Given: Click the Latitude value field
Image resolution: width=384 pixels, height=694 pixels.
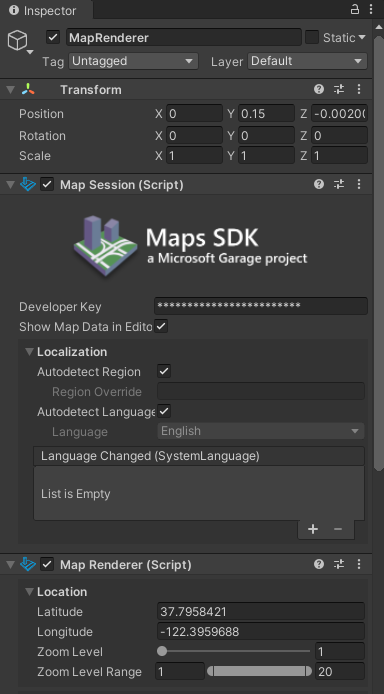Looking at the screenshot, I should click(x=261, y=611).
